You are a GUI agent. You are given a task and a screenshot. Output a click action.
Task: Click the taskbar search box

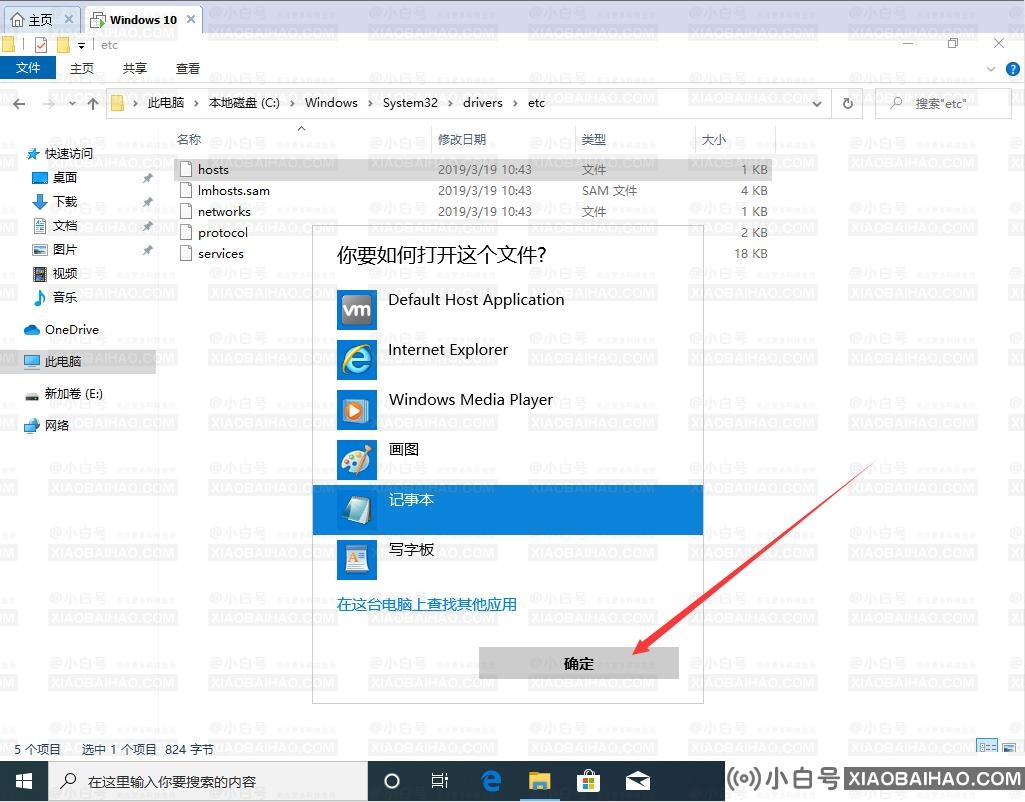[208, 781]
